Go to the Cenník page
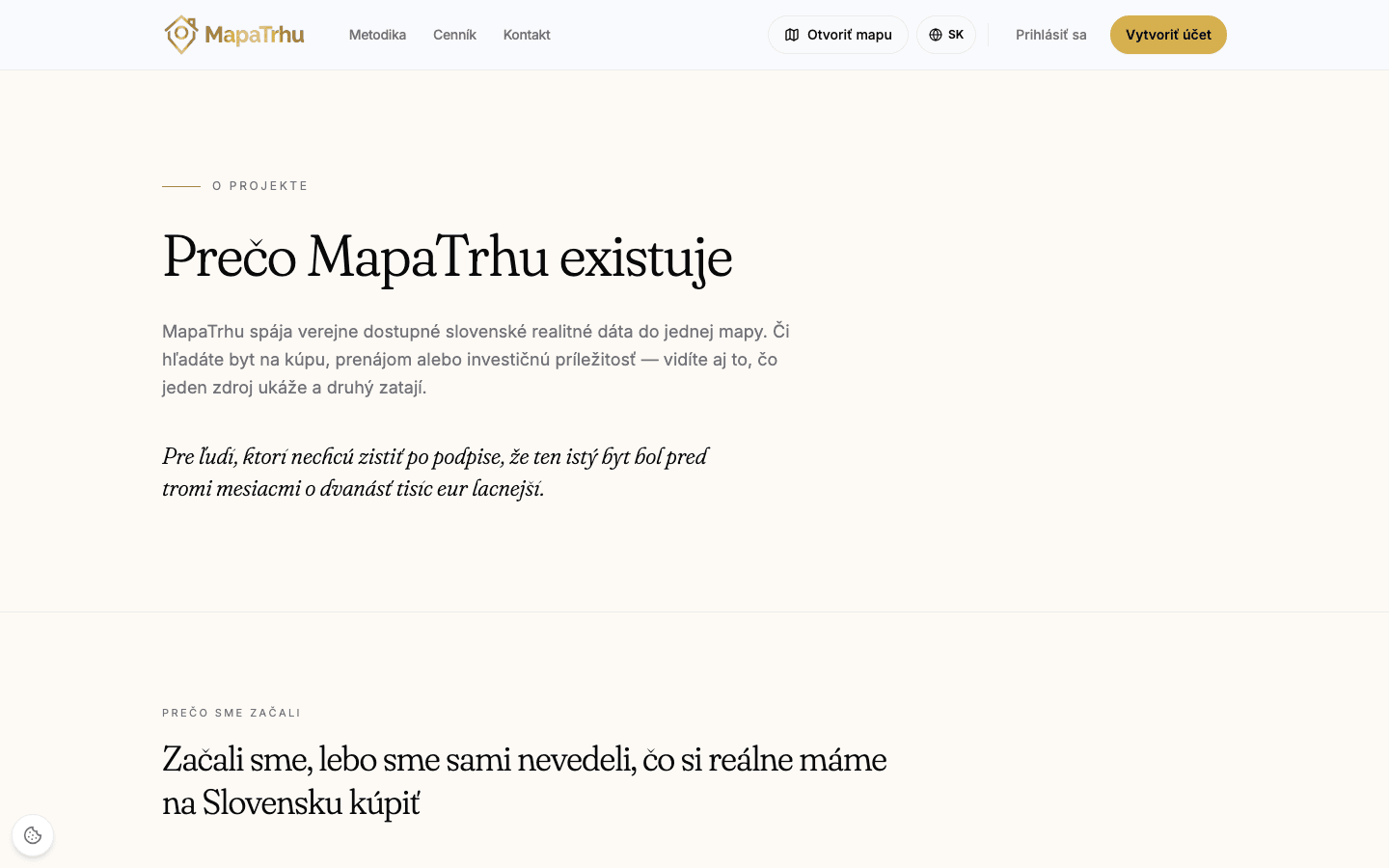This screenshot has height=868, width=1389. (x=454, y=35)
